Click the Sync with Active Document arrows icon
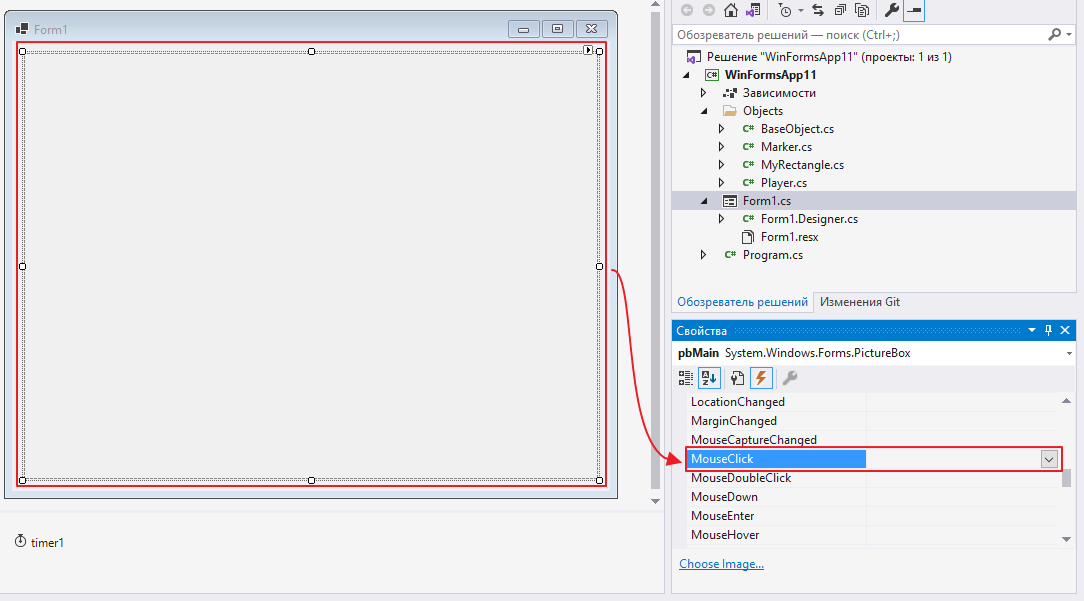The width and height of the screenshot is (1084, 601). [818, 10]
